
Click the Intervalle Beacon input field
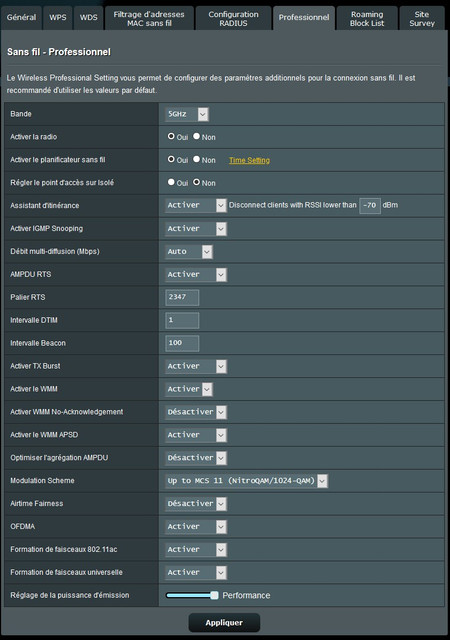tap(182, 343)
